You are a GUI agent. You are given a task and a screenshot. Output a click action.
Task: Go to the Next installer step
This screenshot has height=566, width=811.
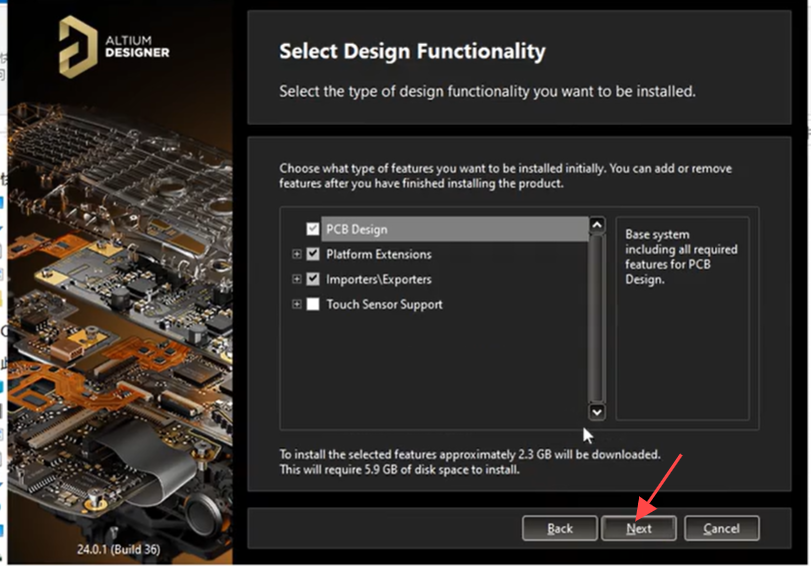tap(639, 528)
